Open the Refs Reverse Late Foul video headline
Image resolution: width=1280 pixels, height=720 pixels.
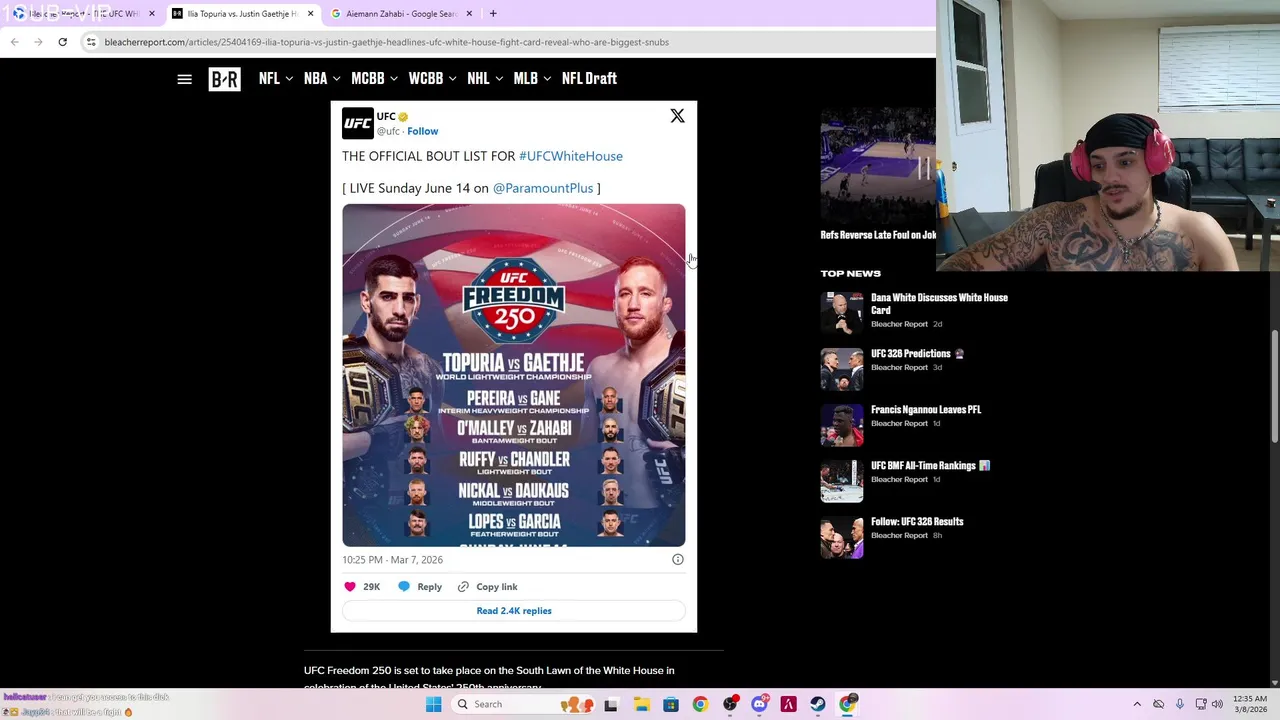878,235
